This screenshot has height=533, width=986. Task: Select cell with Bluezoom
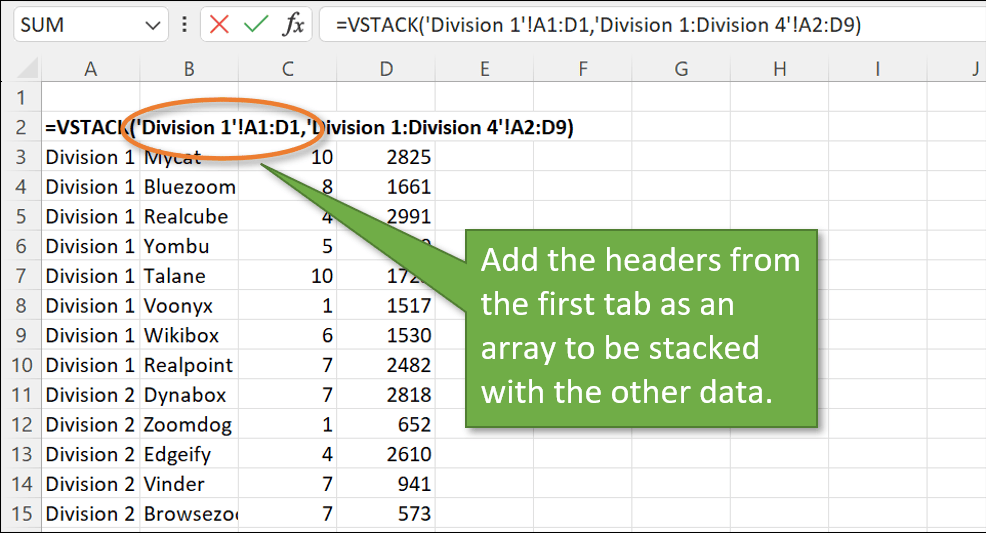(x=189, y=187)
